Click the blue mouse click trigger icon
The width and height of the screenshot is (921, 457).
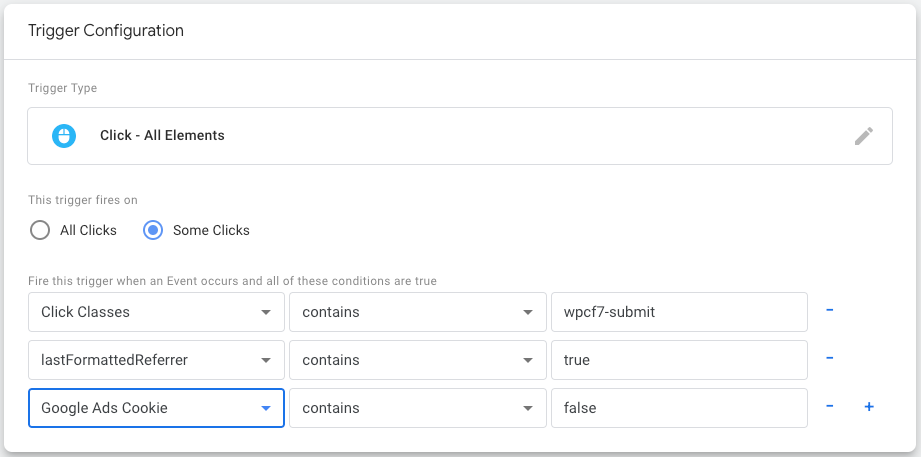click(64, 136)
